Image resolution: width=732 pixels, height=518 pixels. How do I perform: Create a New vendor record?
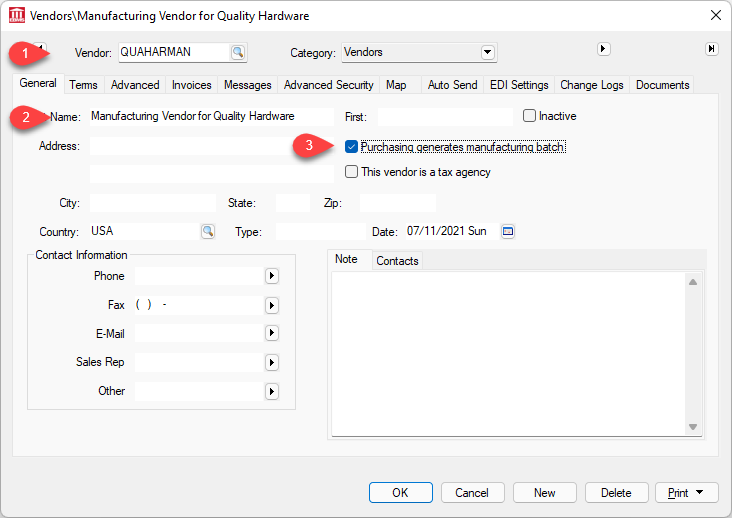pos(544,492)
